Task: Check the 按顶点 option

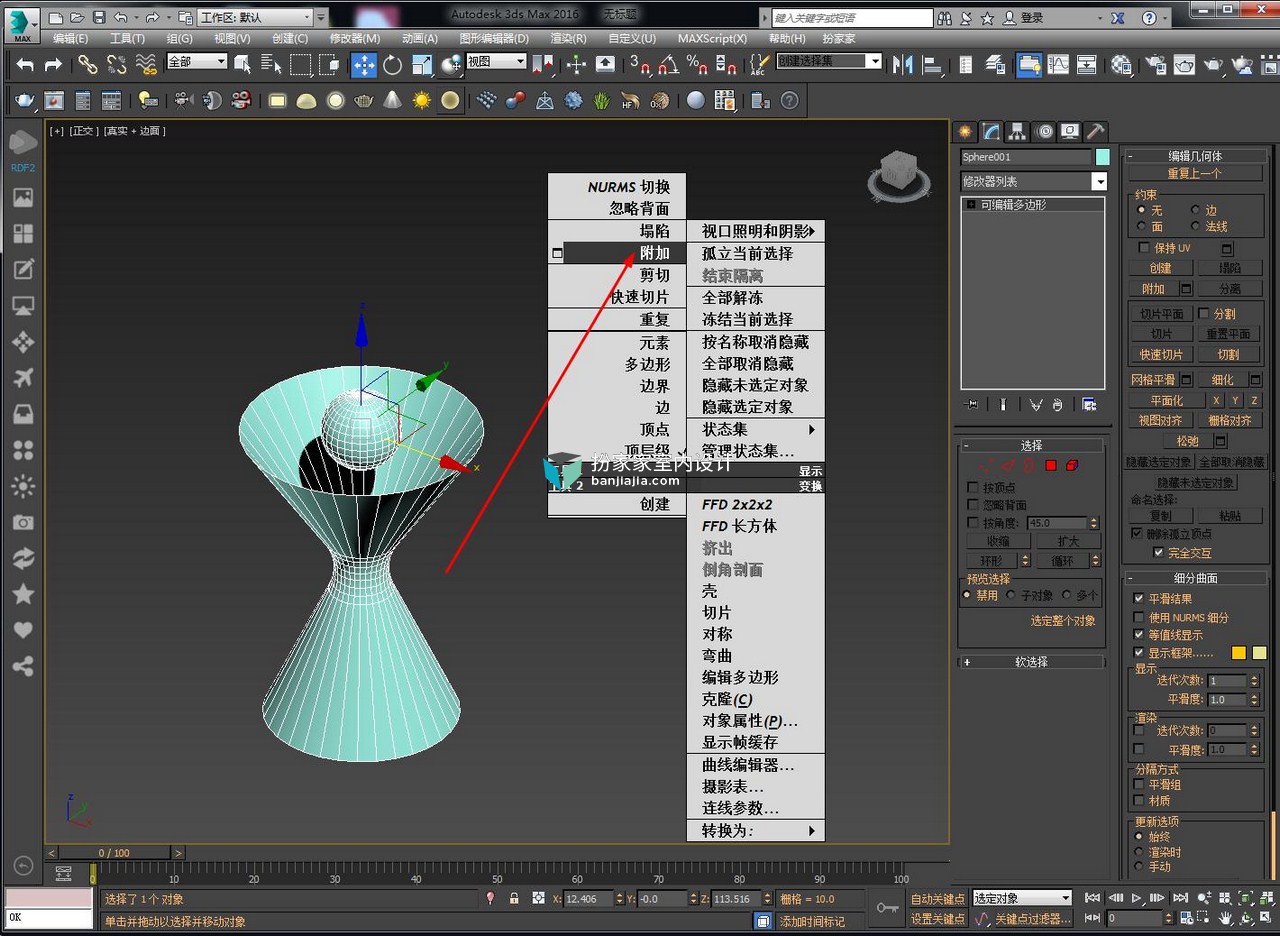Action: coord(973,487)
